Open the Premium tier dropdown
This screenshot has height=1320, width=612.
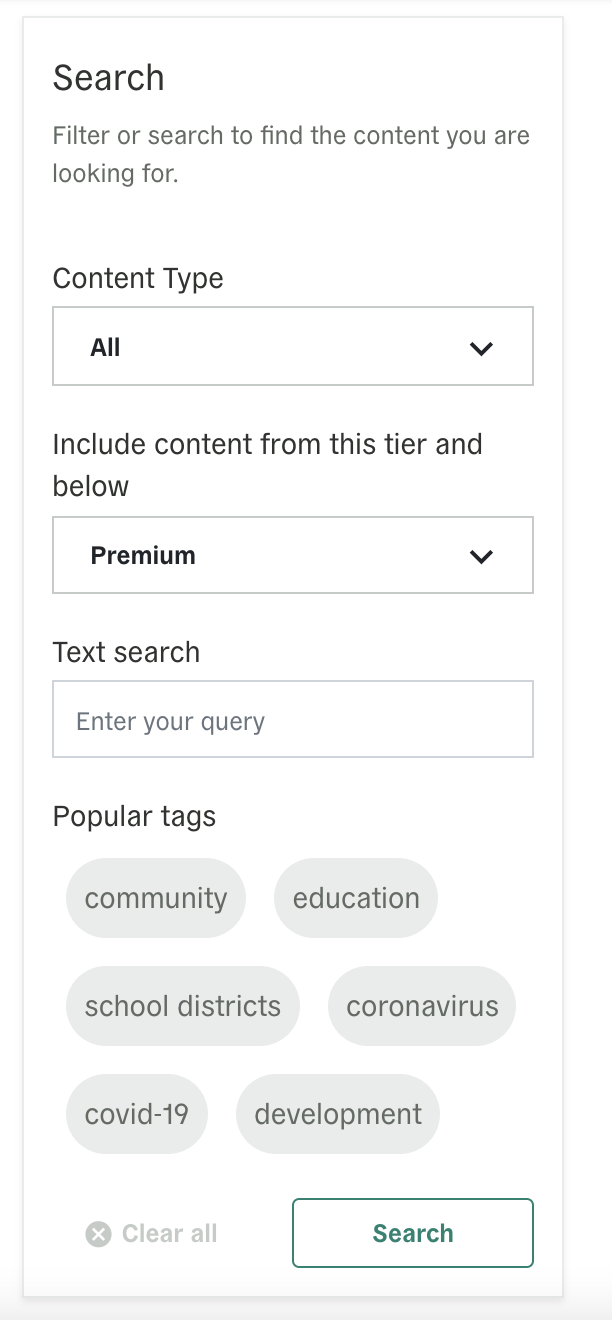(293, 555)
